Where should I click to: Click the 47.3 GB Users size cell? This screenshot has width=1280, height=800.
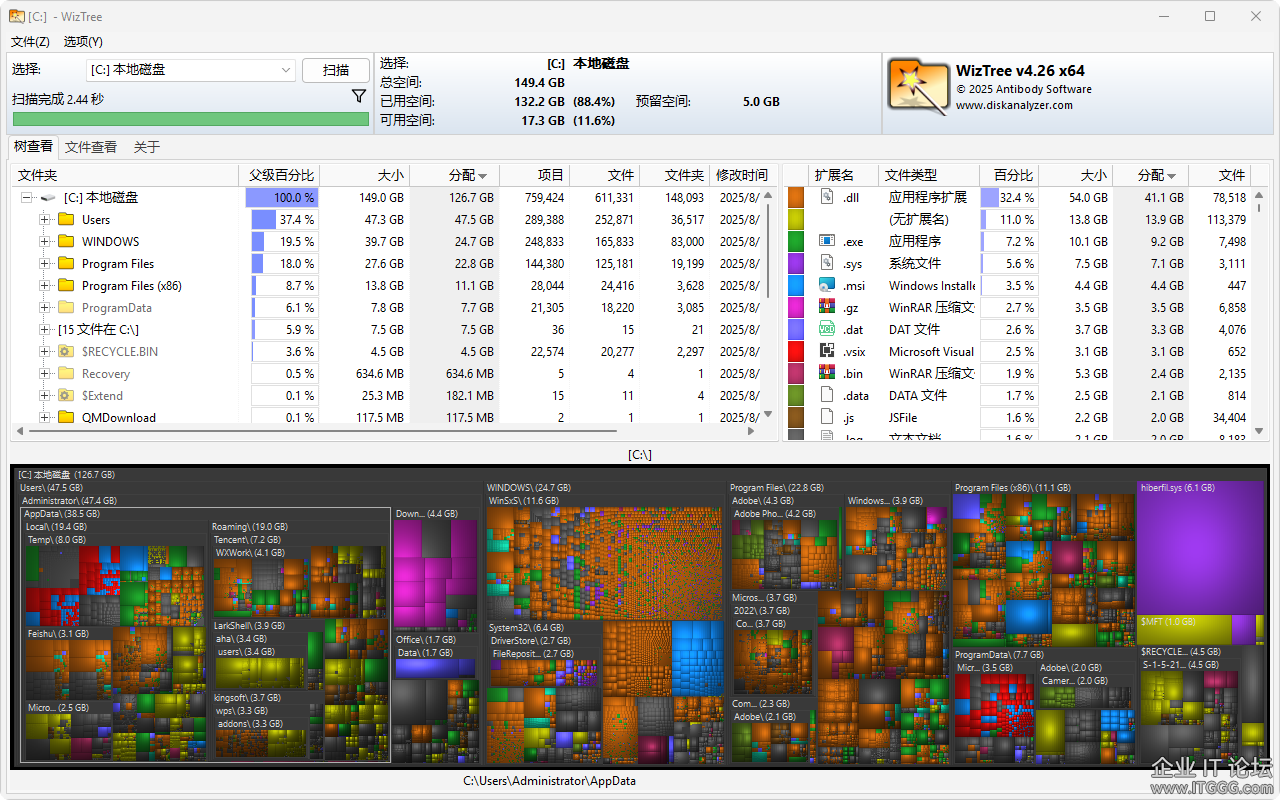(x=365, y=219)
